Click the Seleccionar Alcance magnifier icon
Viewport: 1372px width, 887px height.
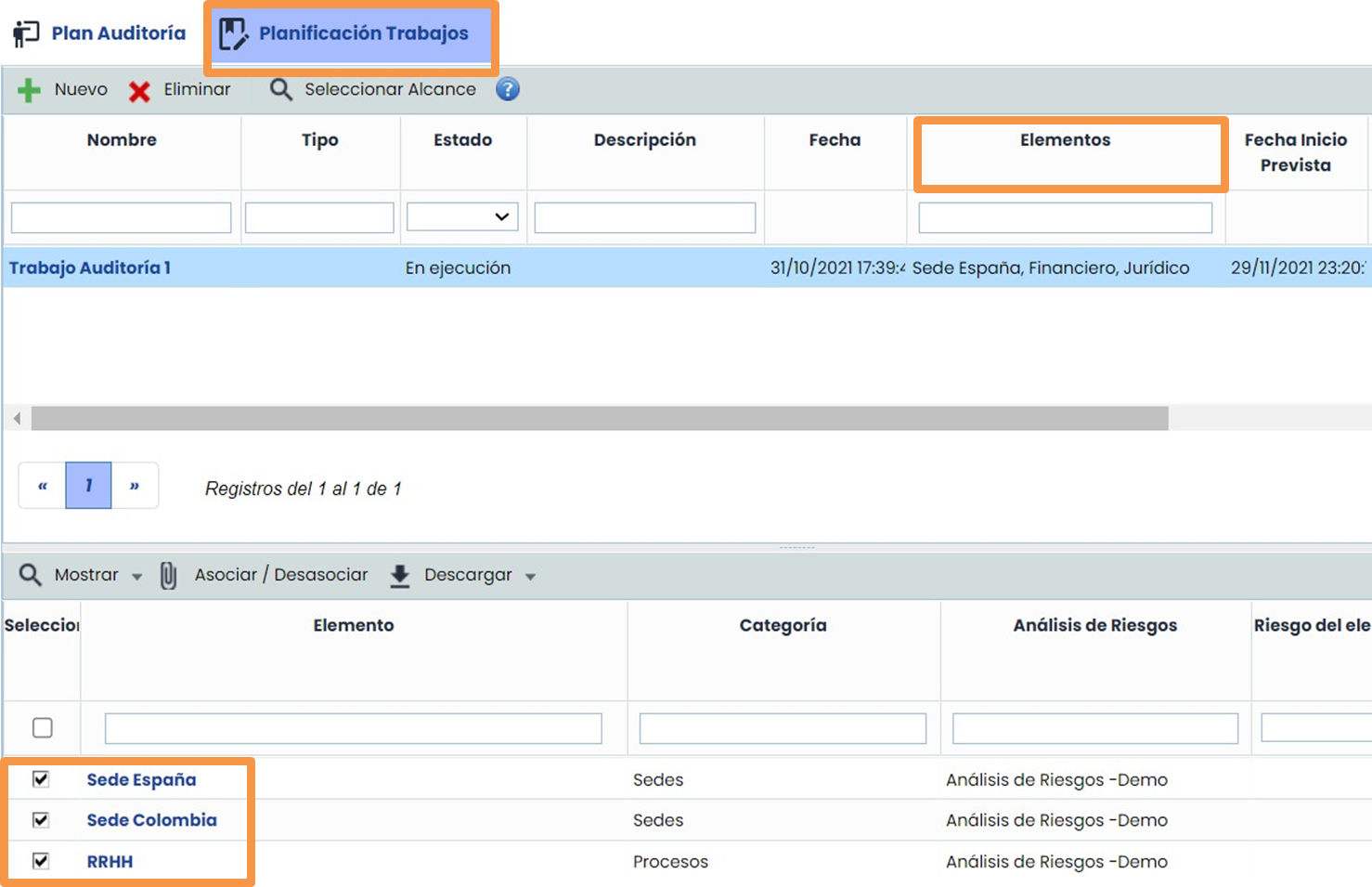point(280,90)
